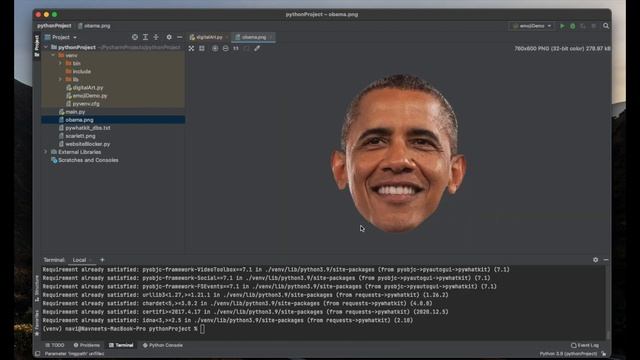Click terminal command prompt input
The height and width of the screenshot is (360, 640).
click(202, 329)
